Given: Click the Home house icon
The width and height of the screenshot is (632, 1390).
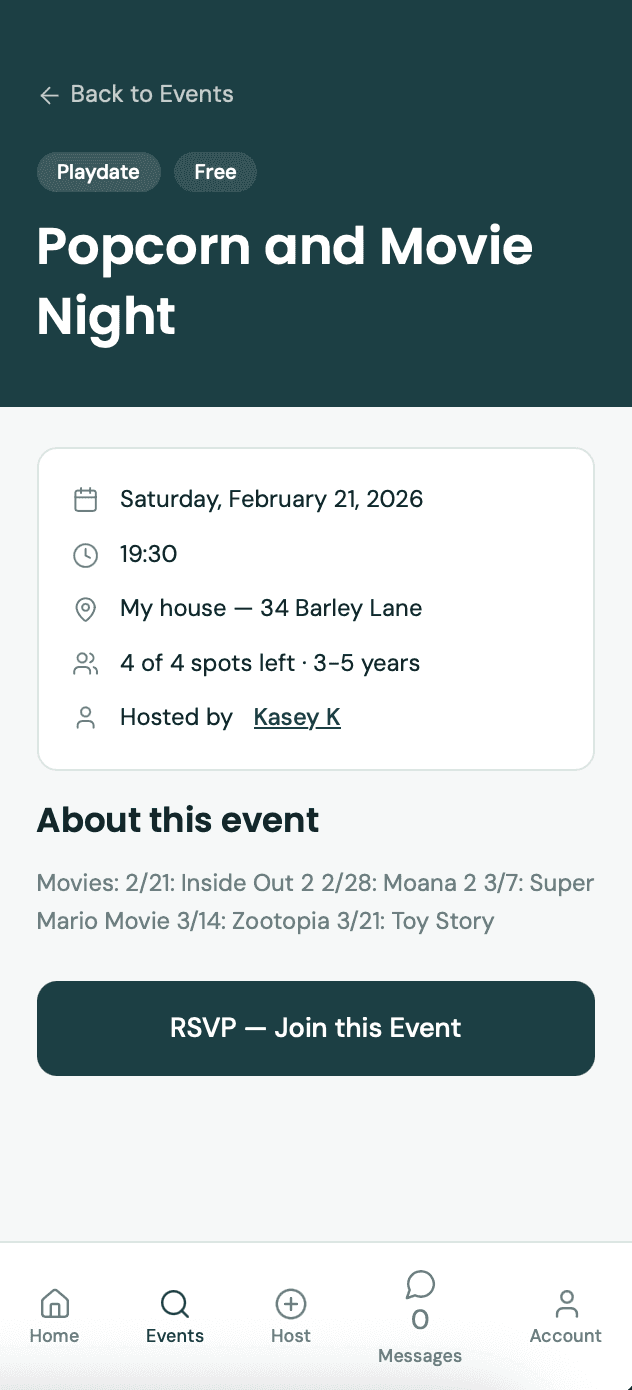Looking at the screenshot, I should click(54, 1303).
